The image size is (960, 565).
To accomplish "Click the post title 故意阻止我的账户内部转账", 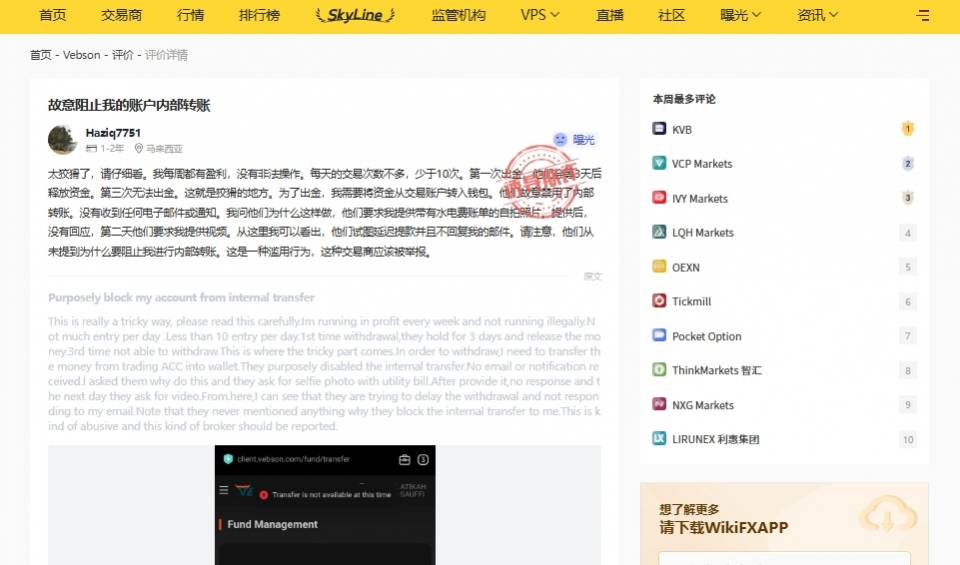I will pyautogui.click(x=129, y=105).
